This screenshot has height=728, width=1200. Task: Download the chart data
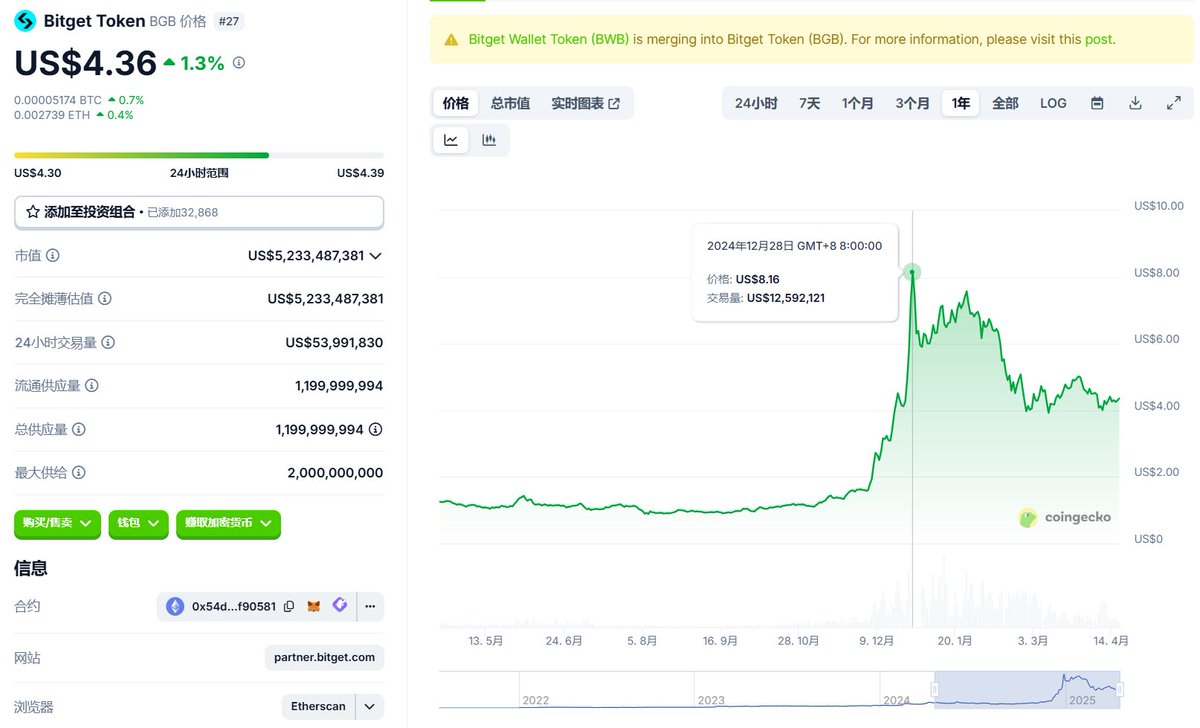(x=1135, y=103)
